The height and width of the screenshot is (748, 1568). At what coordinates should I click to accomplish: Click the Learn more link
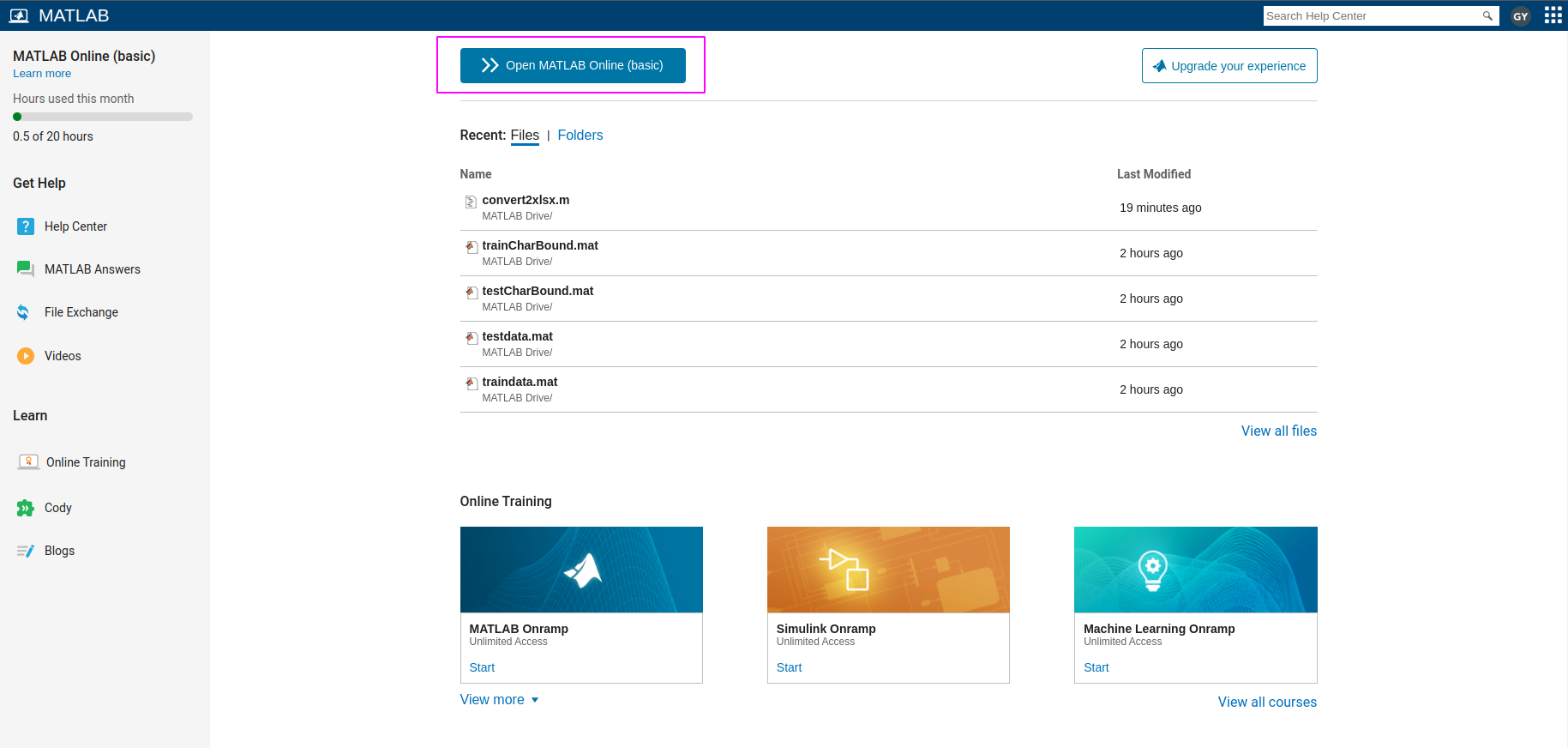click(x=42, y=74)
